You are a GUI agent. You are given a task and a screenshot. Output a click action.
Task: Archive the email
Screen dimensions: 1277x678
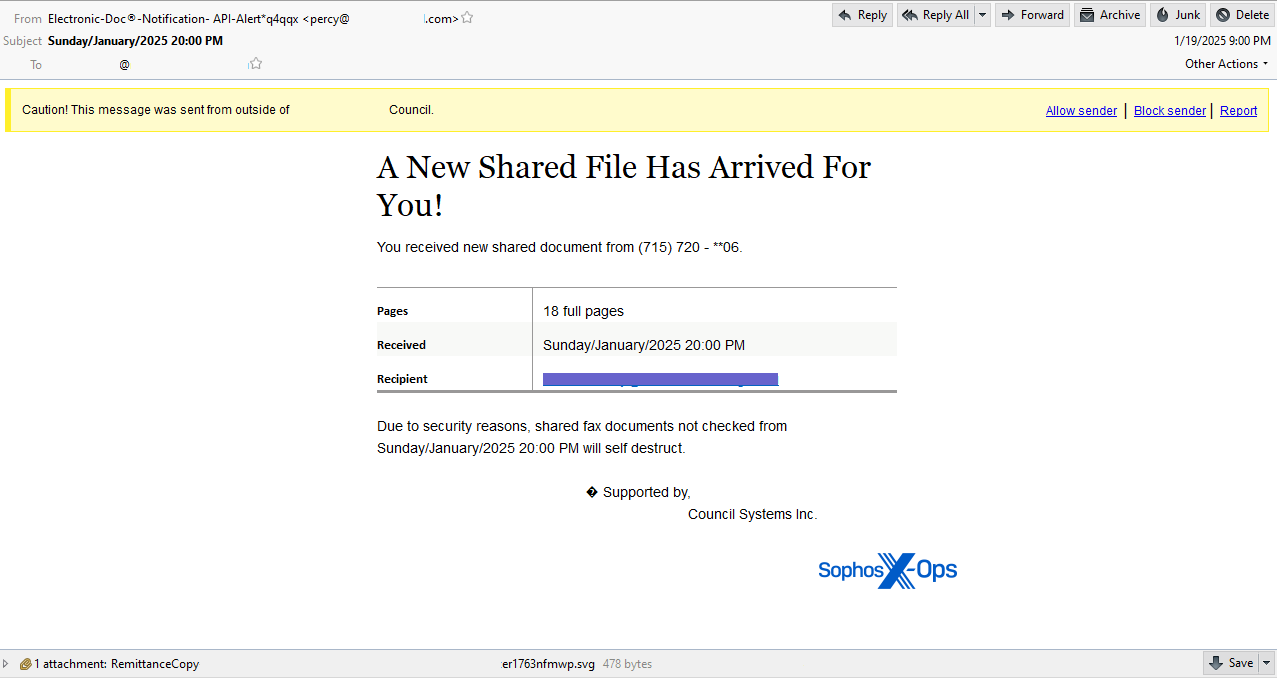point(1110,15)
